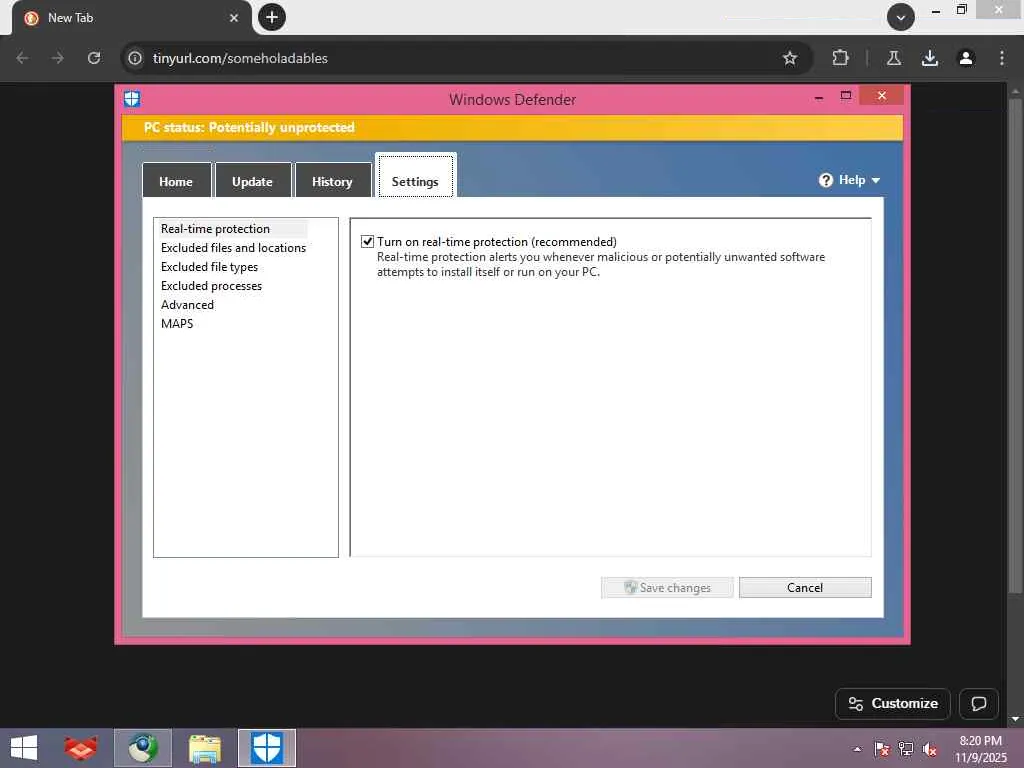Viewport: 1024px width, 768px height.
Task: Open the browser Extensions puzzle icon
Action: pyautogui.click(x=840, y=58)
